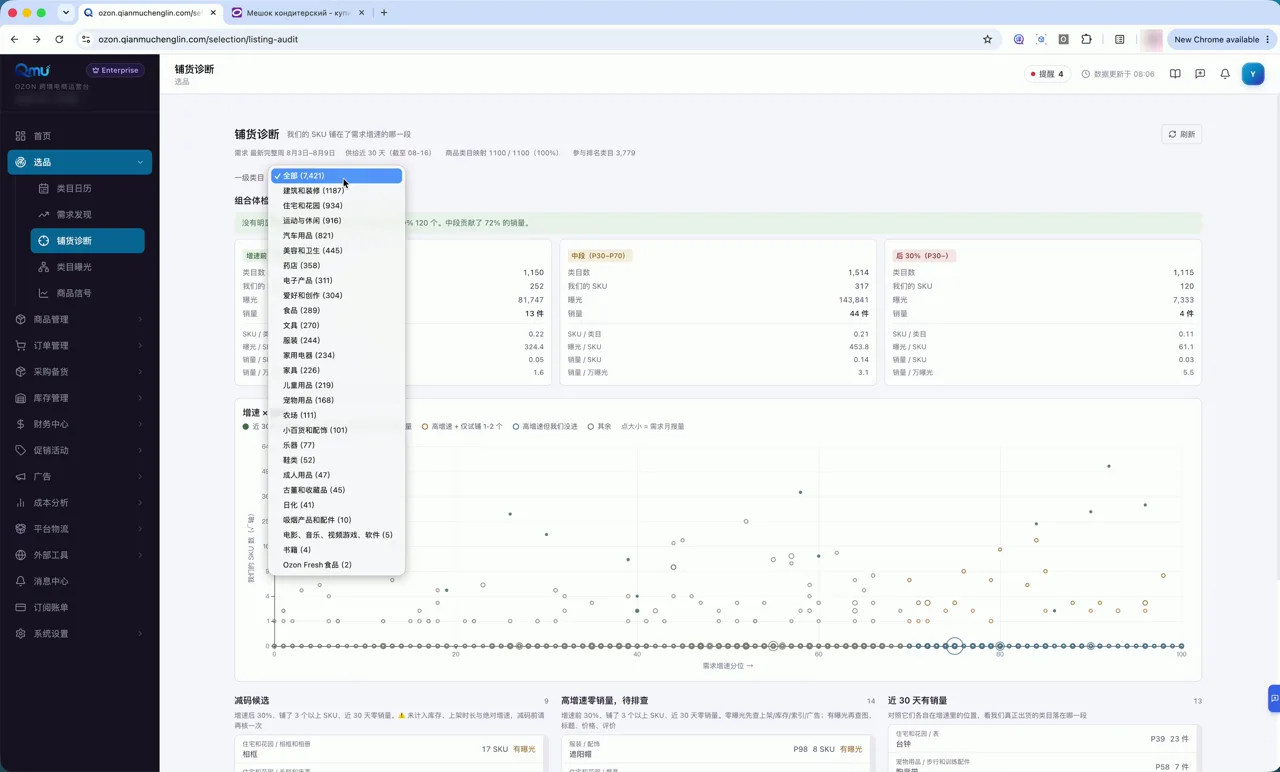Click the 消息中心 bell icon in sidebar
Screen dimensions: 1280x772
click(x=20, y=581)
